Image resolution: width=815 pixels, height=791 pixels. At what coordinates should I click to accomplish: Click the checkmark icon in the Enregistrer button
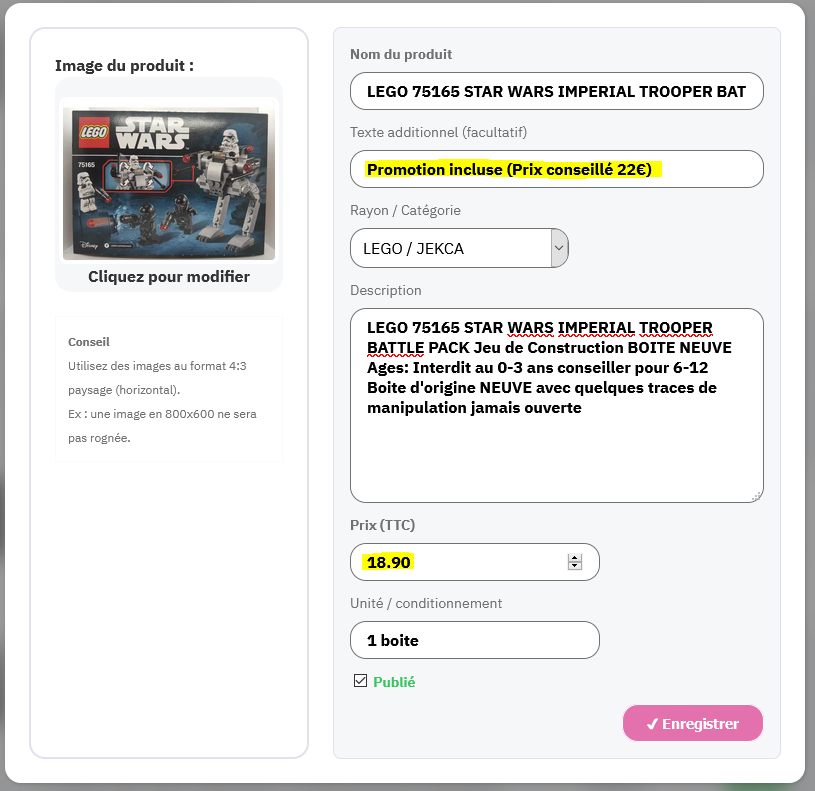(x=652, y=724)
